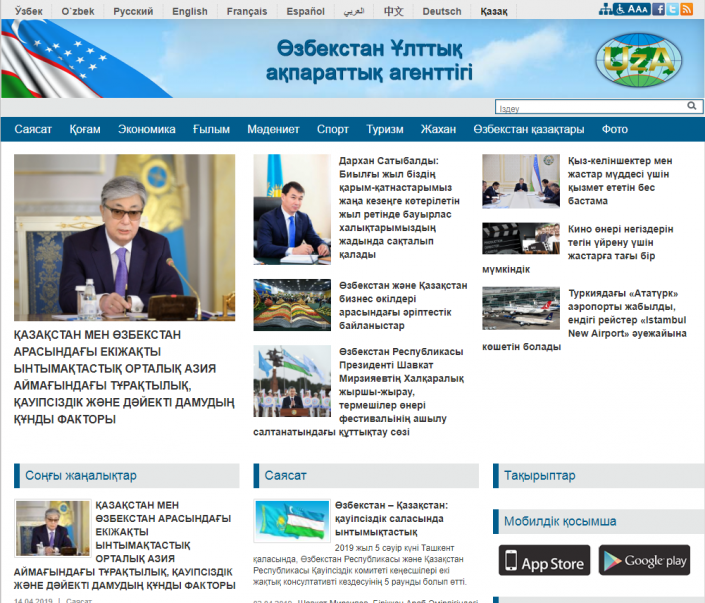The image size is (705, 603).
Task: Open the Kazakhstan–Uzbekistan flags thumbnail
Action: pos(292,520)
